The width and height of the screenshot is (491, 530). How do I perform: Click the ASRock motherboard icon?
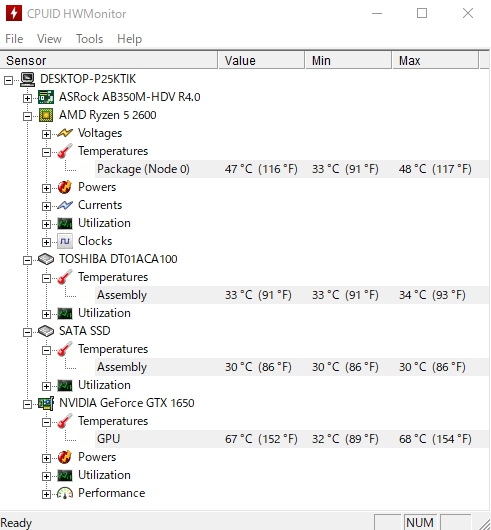coord(46,97)
